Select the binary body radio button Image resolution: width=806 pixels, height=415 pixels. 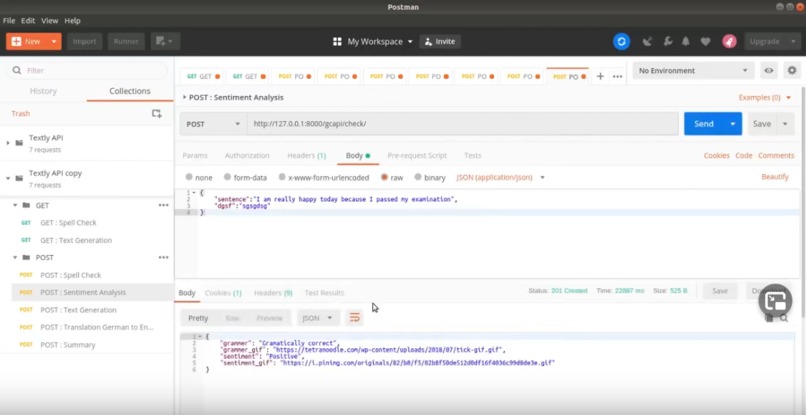[417, 177]
